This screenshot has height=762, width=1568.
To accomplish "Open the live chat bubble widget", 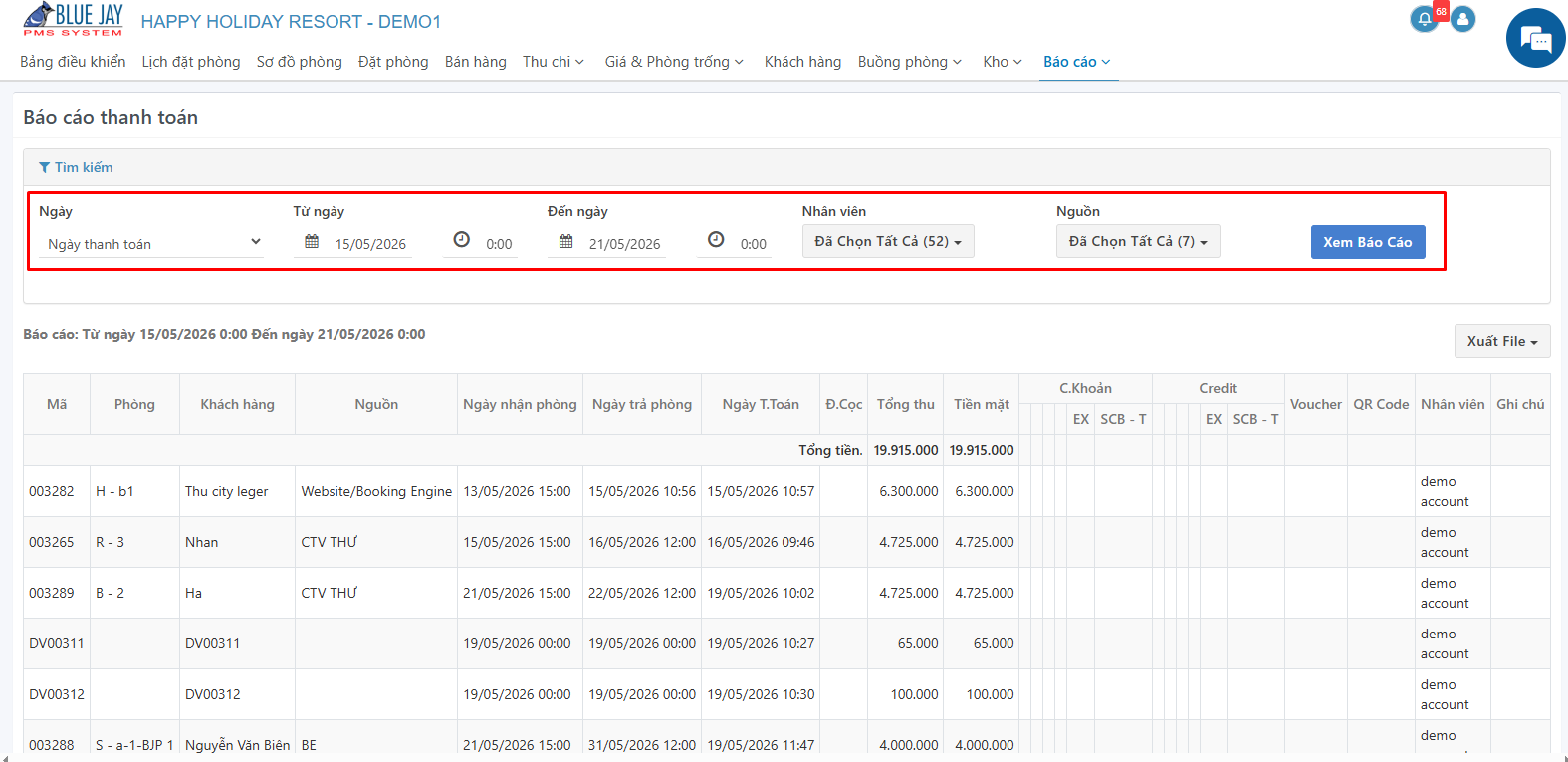I will pyautogui.click(x=1536, y=38).
